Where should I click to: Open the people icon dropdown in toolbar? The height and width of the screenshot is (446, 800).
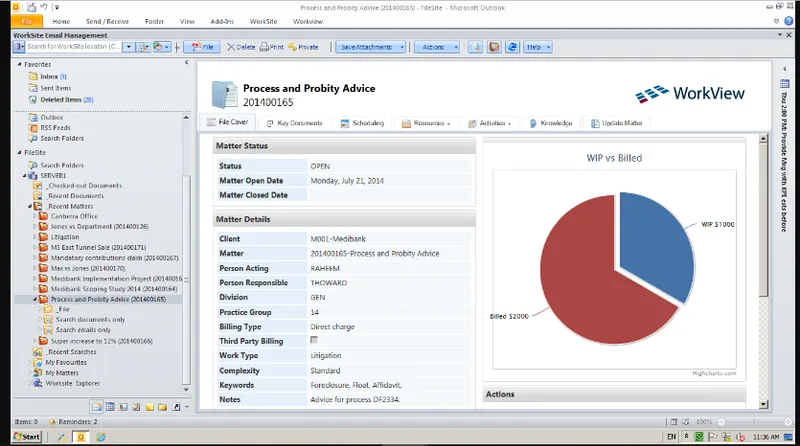[161, 47]
